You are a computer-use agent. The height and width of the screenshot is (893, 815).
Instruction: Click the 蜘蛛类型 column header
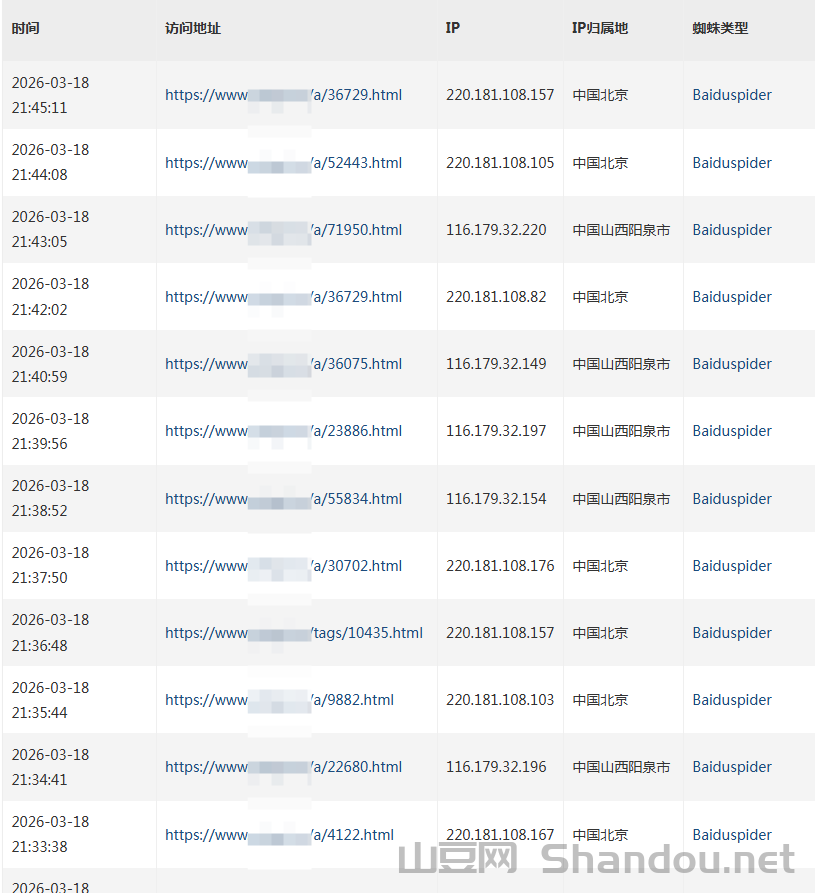[x=720, y=28]
